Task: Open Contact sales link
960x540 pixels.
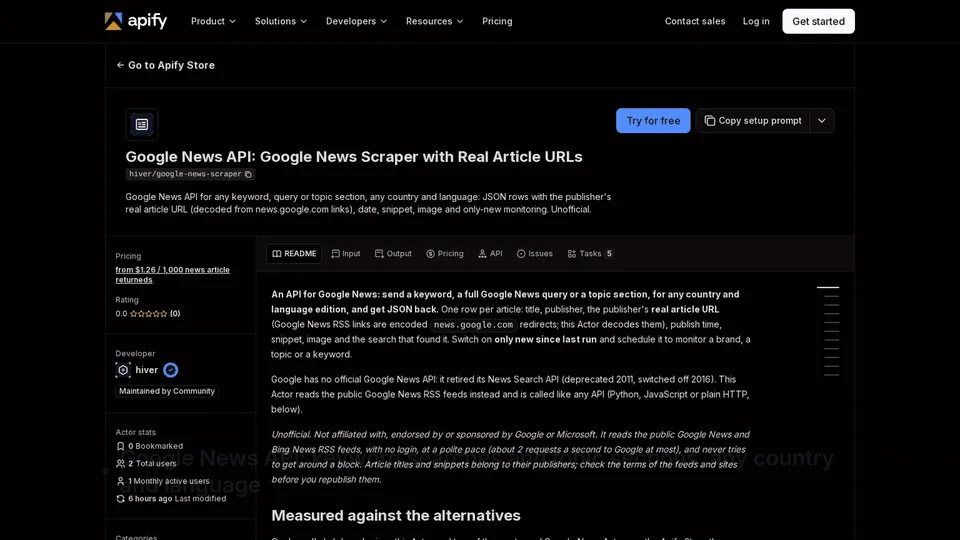Action: pos(695,21)
